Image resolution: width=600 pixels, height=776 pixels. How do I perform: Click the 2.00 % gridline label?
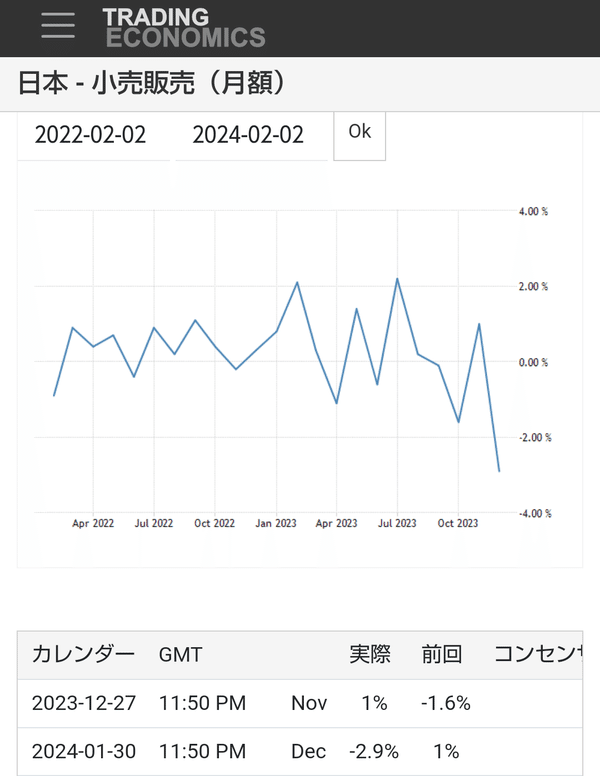[533, 287]
